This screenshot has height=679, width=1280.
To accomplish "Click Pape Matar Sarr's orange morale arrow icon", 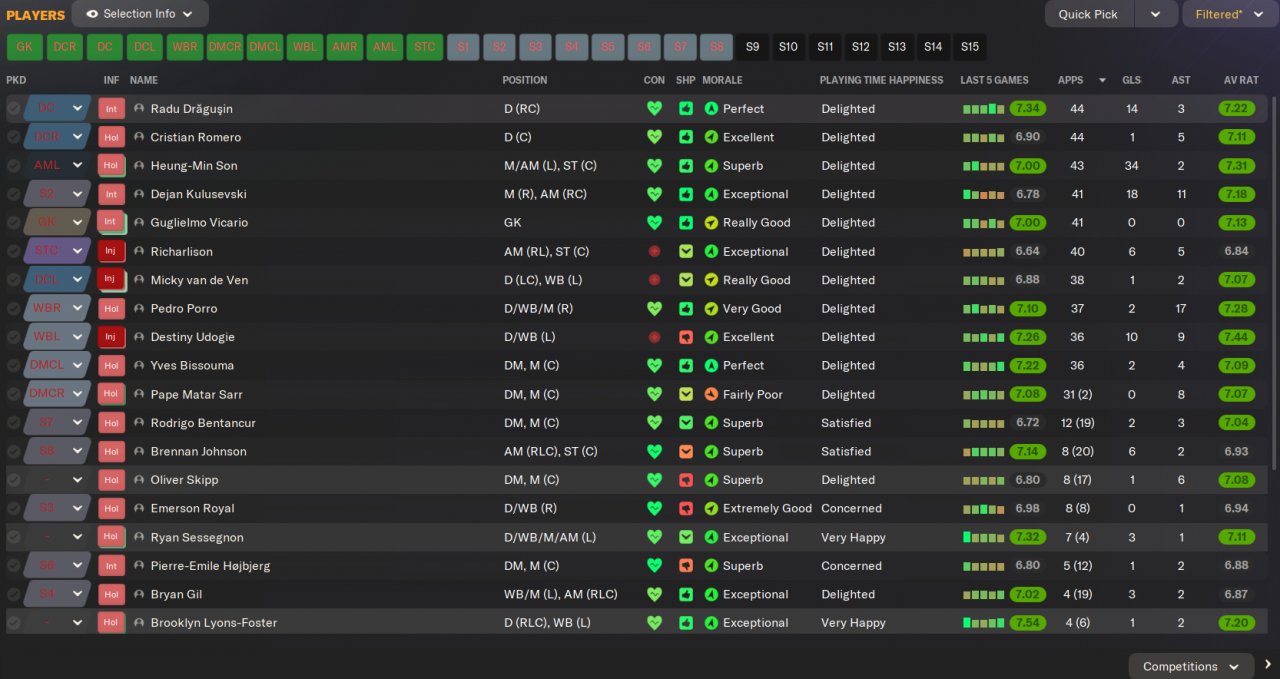I will (x=711, y=394).
